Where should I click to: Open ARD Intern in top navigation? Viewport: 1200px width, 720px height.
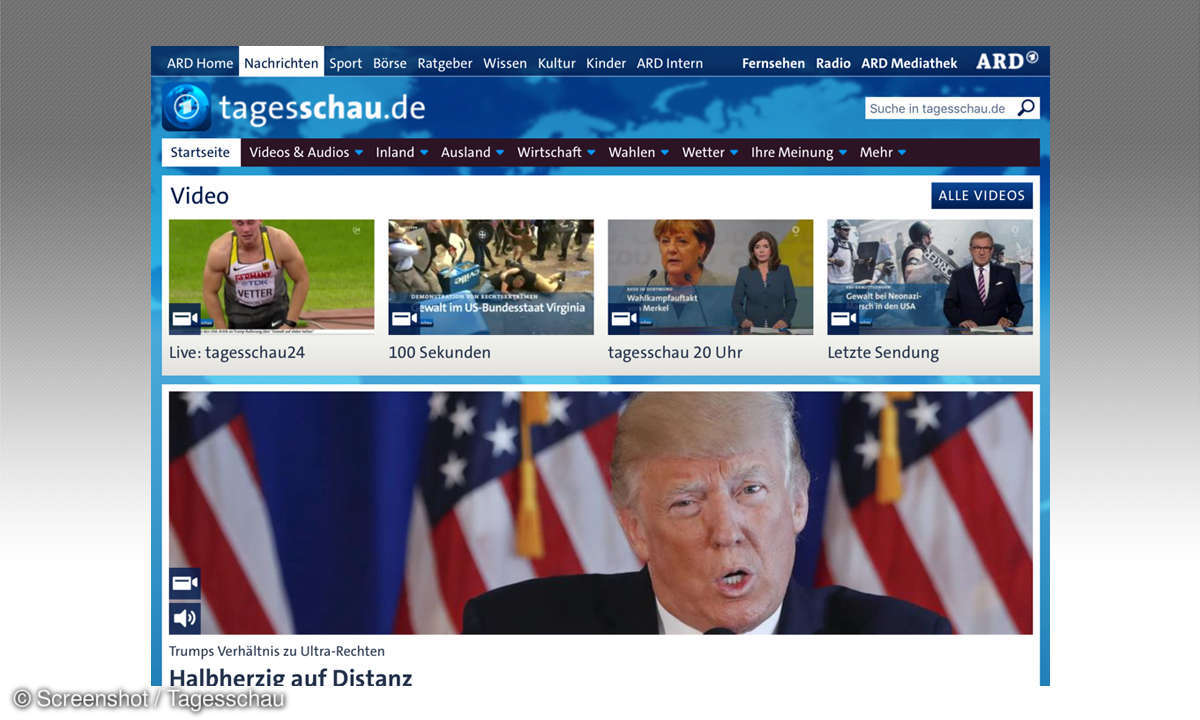pyautogui.click(x=670, y=63)
